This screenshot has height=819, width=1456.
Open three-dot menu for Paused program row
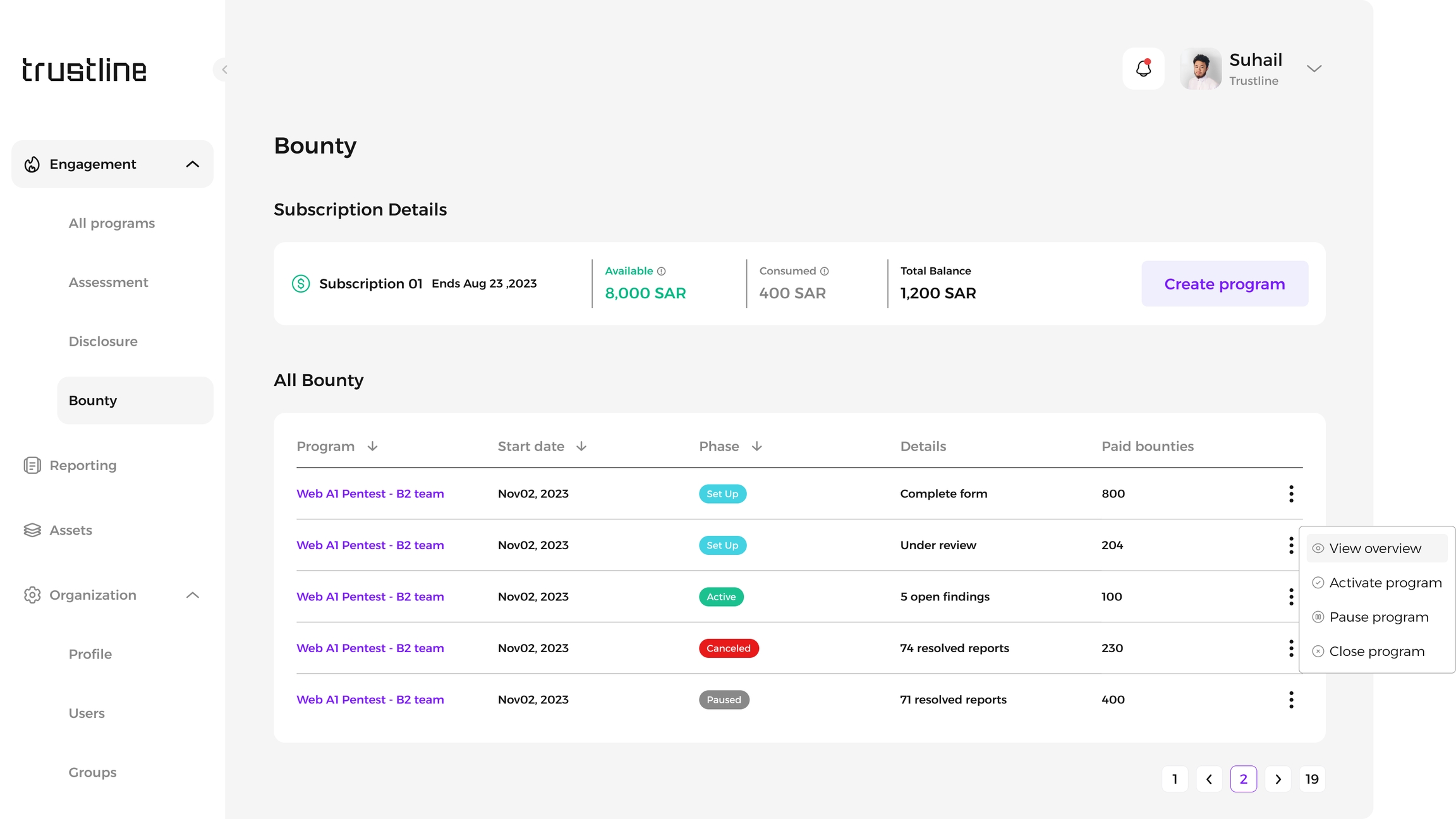tap(1291, 700)
